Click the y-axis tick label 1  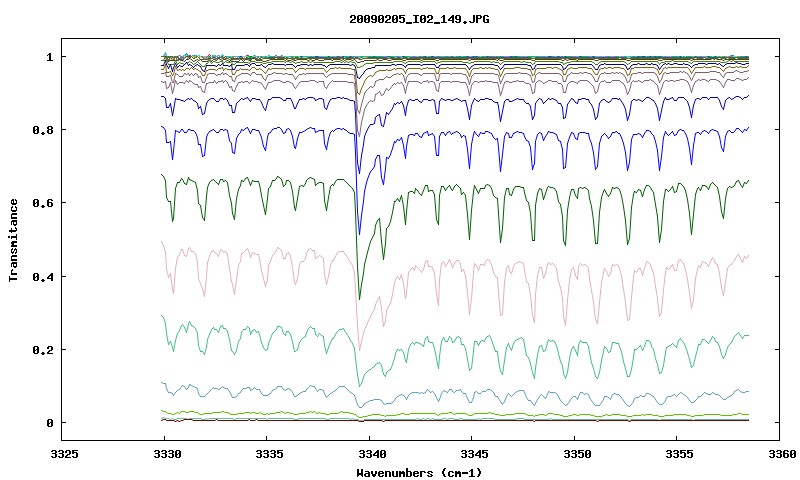click(x=49, y=57)
